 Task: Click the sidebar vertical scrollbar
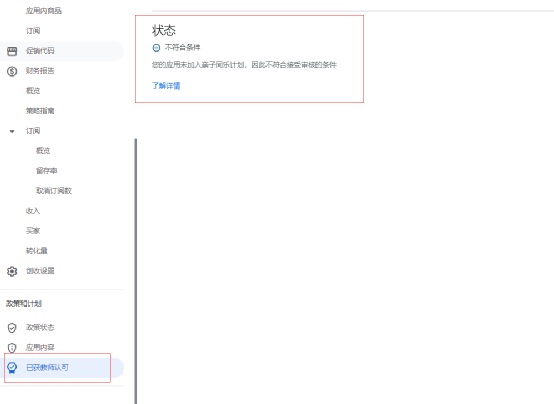click(x=136, y=271)
